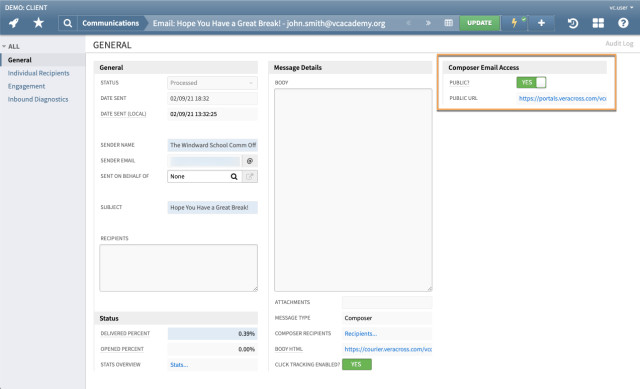Open the Audit Log link
The height and width of the screenshot is (389, 640).
[619, 43]
